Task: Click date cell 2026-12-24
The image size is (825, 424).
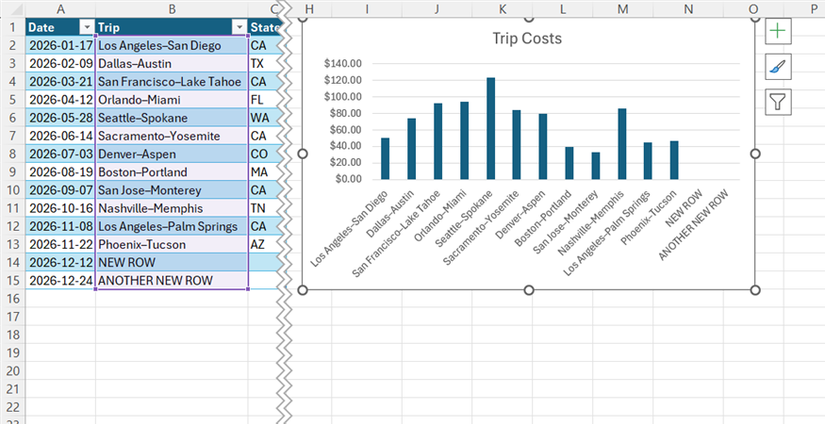Action: pyautogui.click(x=61, y=280)
